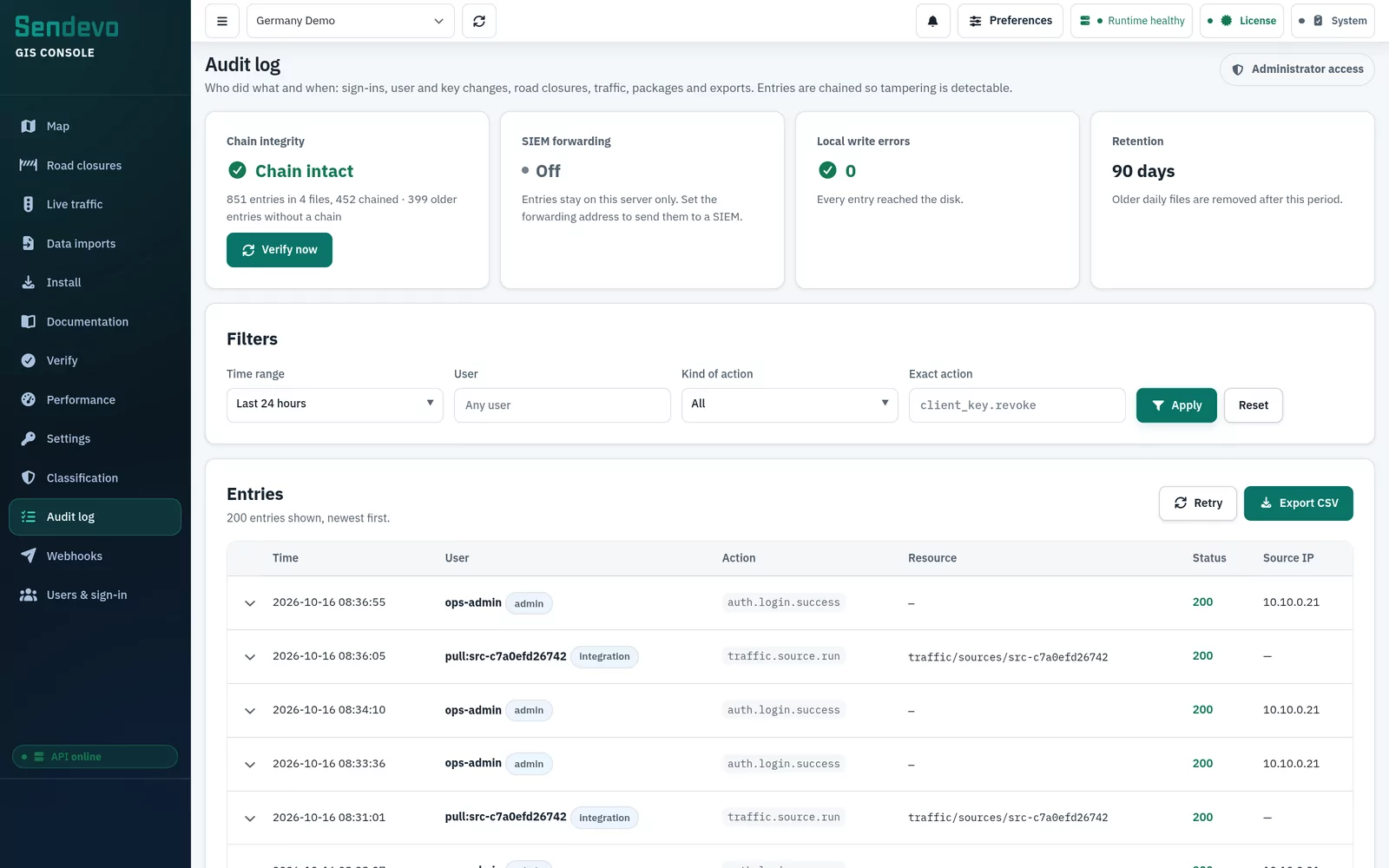
Task: Open the Data imports page
Action: (x=95, y=243)
